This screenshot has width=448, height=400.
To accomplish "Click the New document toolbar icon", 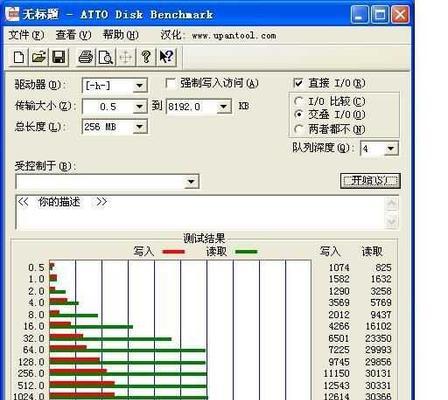I will [19, 57].
